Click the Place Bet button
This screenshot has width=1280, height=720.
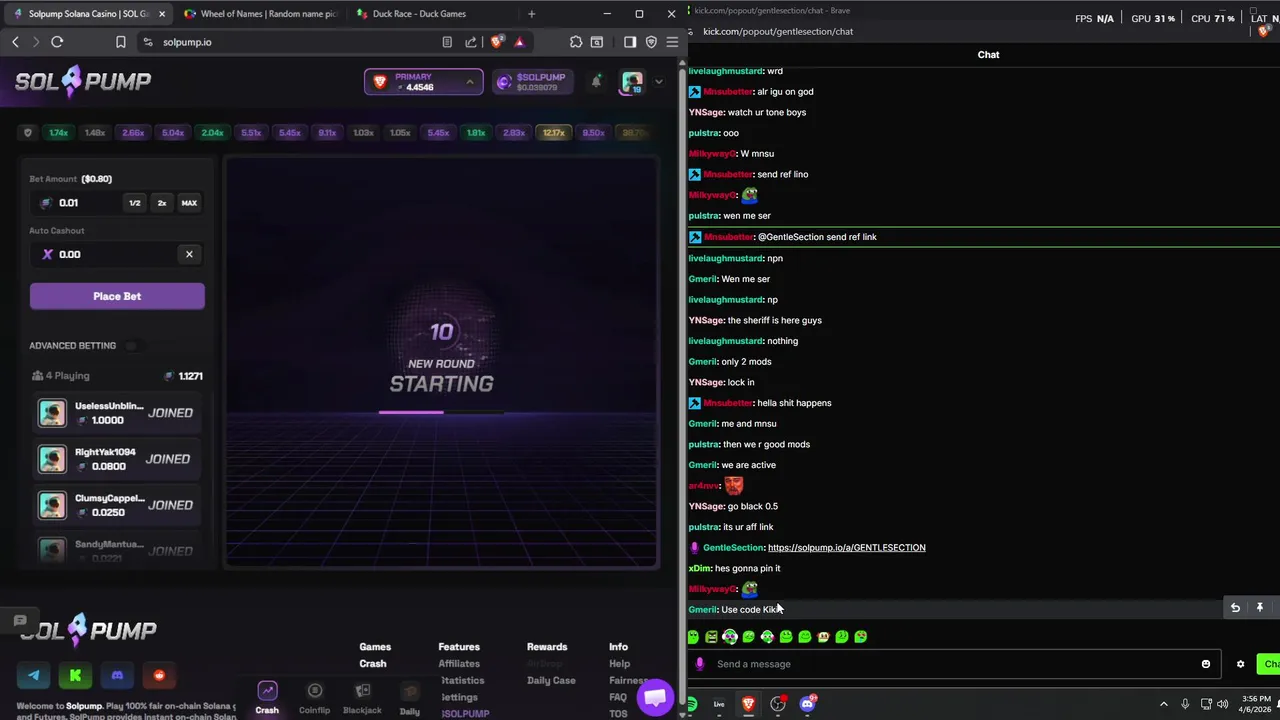coord(117,296)
